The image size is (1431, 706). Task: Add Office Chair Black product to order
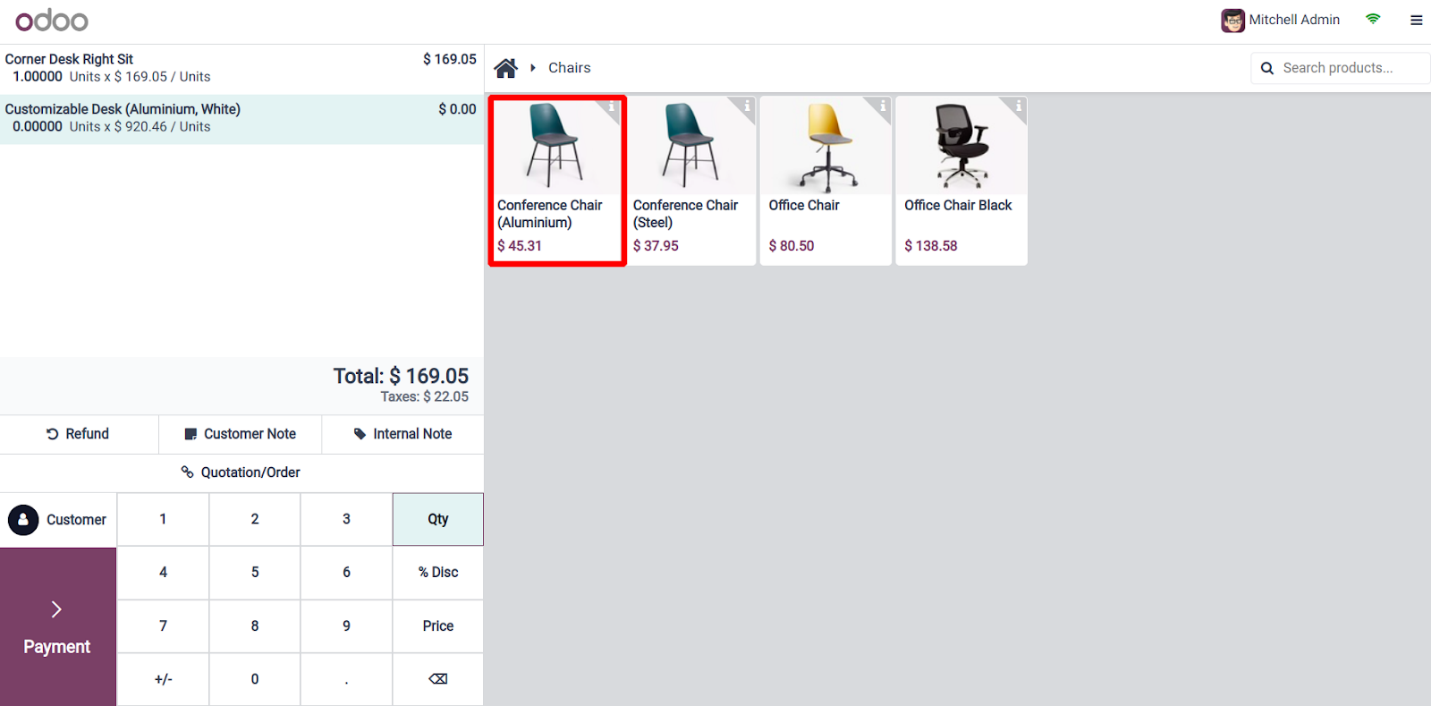[x=961, y=181]
